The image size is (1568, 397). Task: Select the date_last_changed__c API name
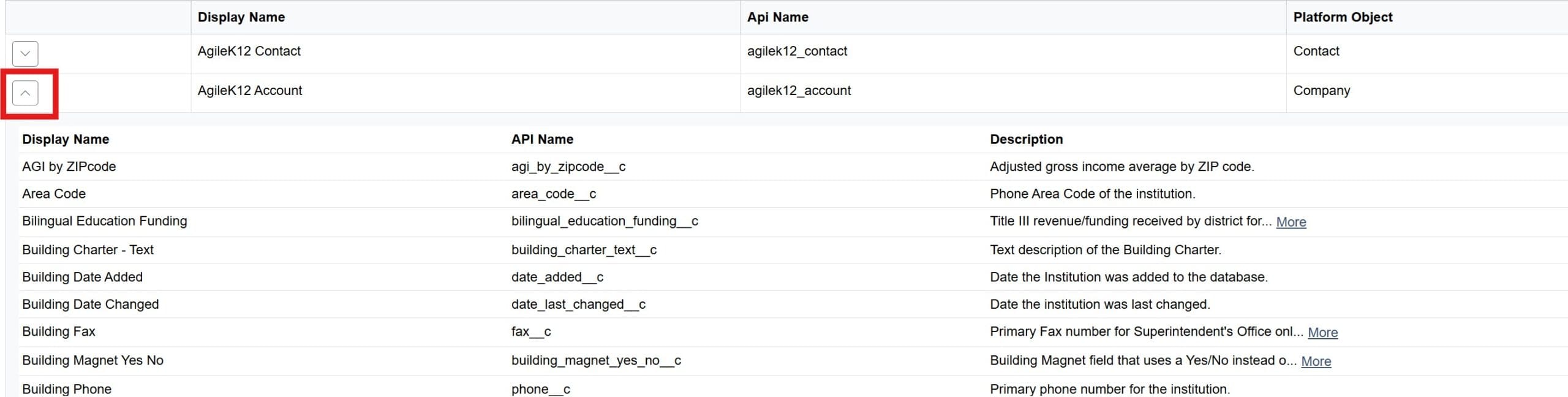click(x=578, y=304)
